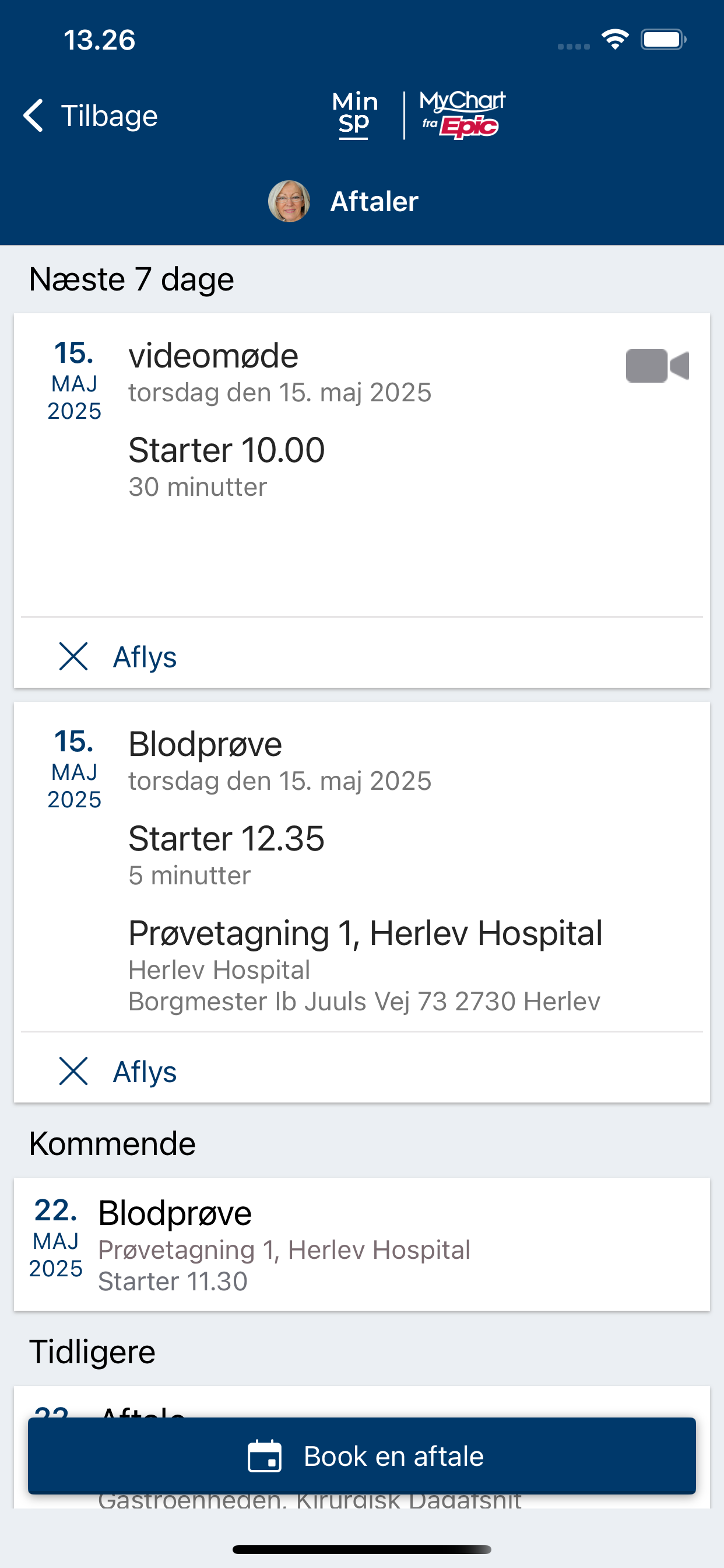Cancel the videomøde via Aflys

145,657
